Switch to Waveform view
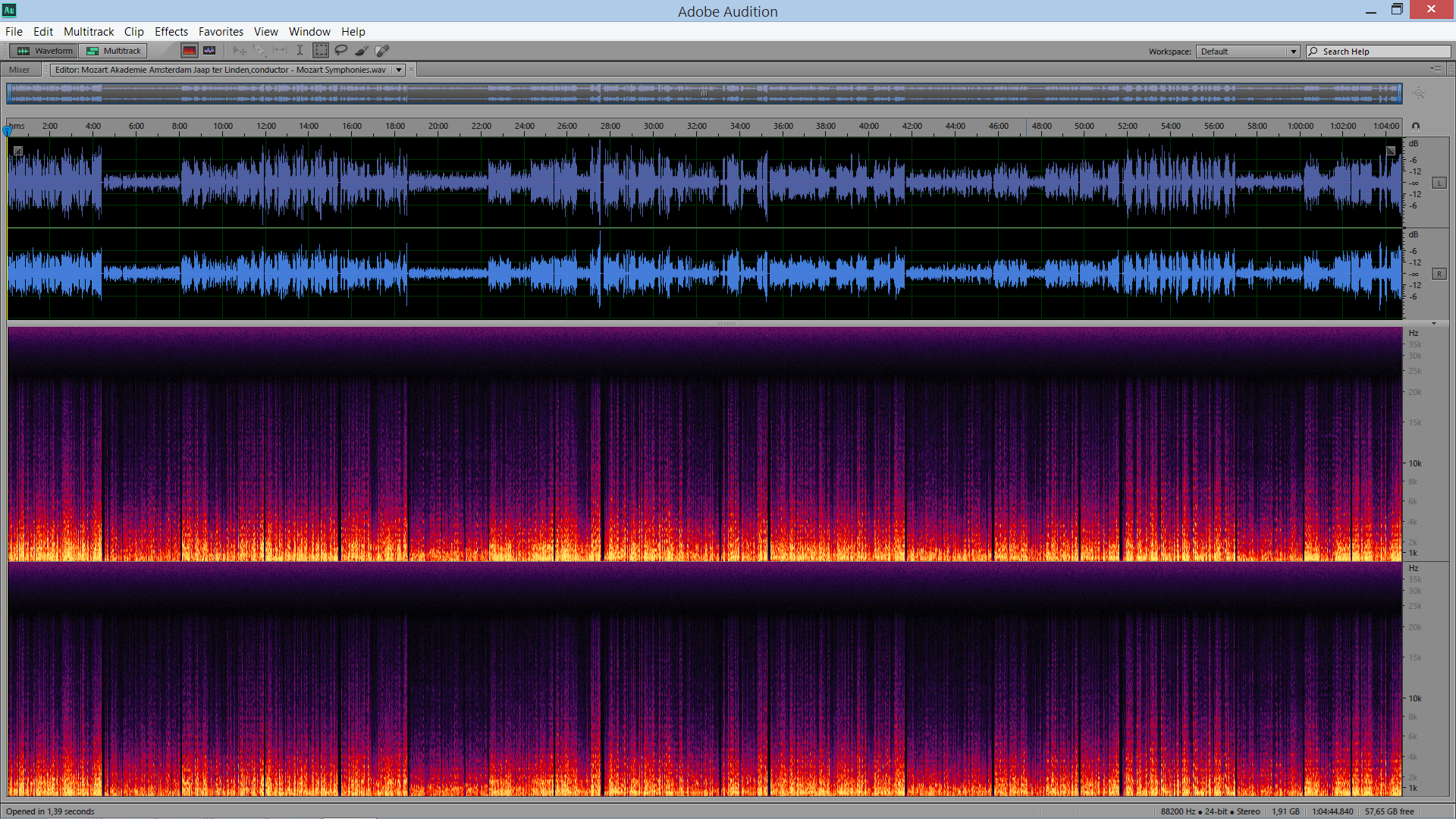 [45, 51]
